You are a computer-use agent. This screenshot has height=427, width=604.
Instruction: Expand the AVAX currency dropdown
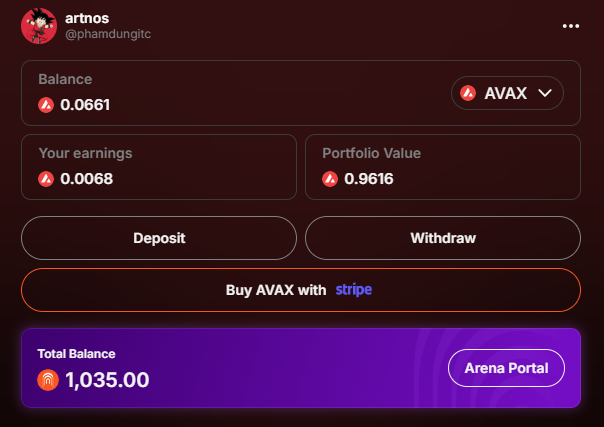pyautogui.click(x=507, y=93)
